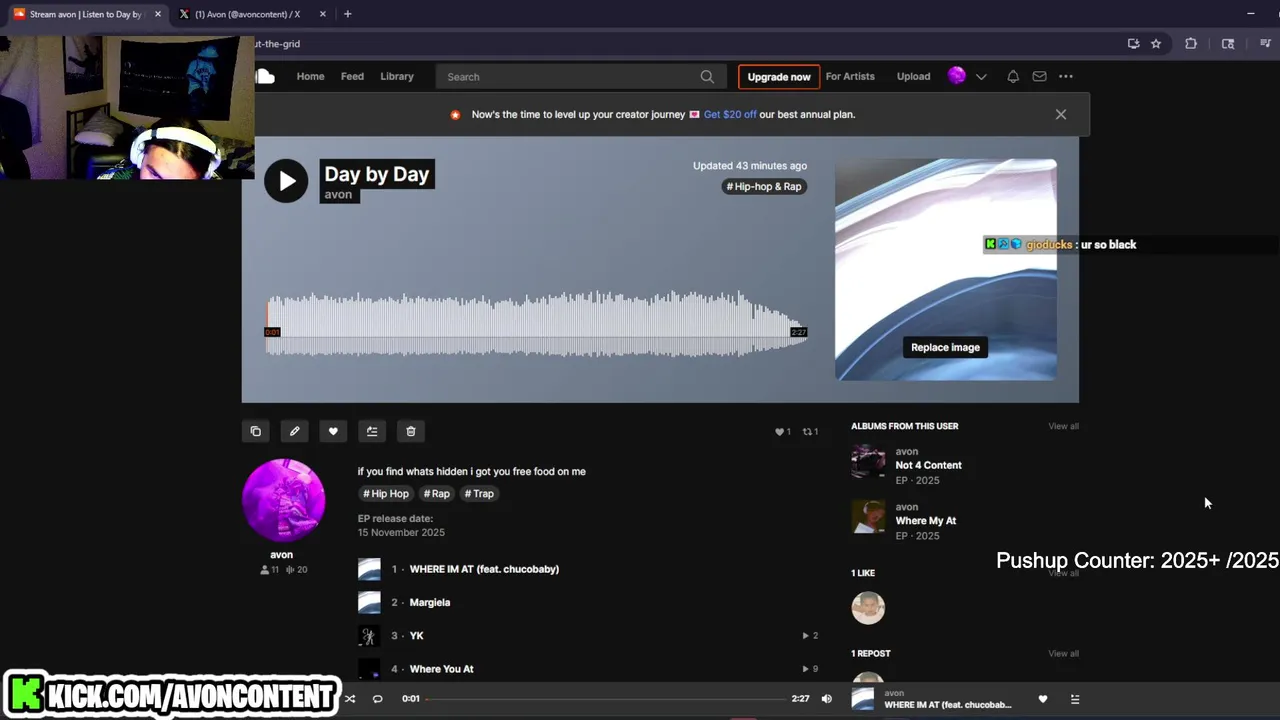Open the notifications bell

click(1013, 76)
